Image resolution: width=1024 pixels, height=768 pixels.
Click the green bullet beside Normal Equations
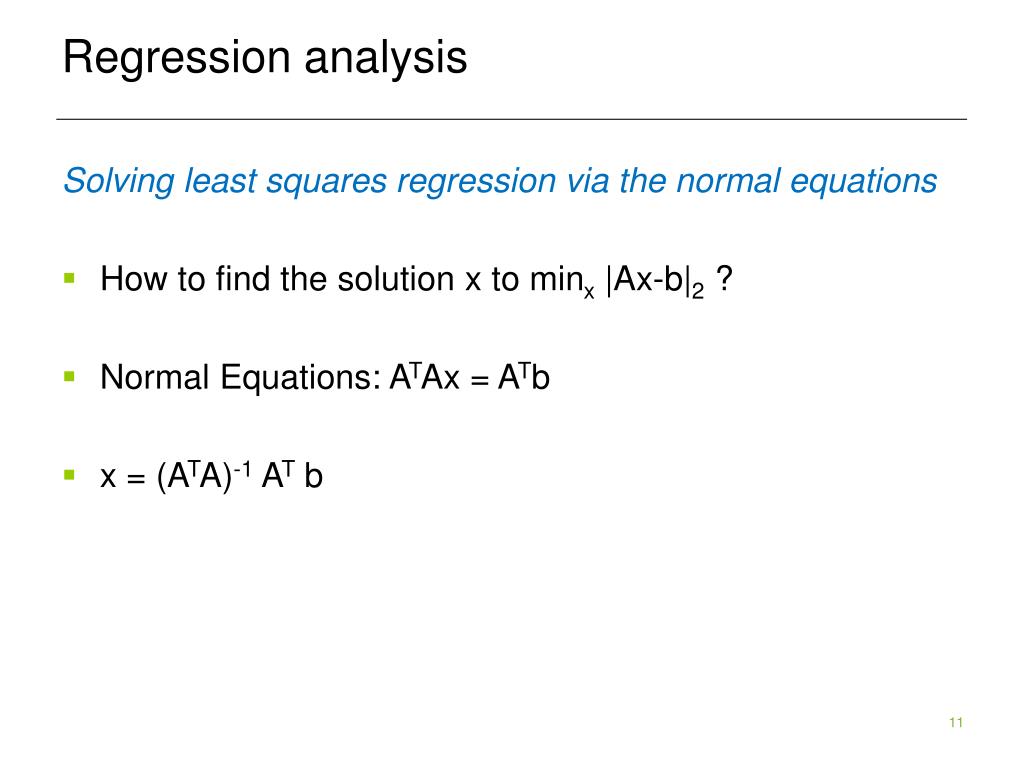click(x=70, y=377)
